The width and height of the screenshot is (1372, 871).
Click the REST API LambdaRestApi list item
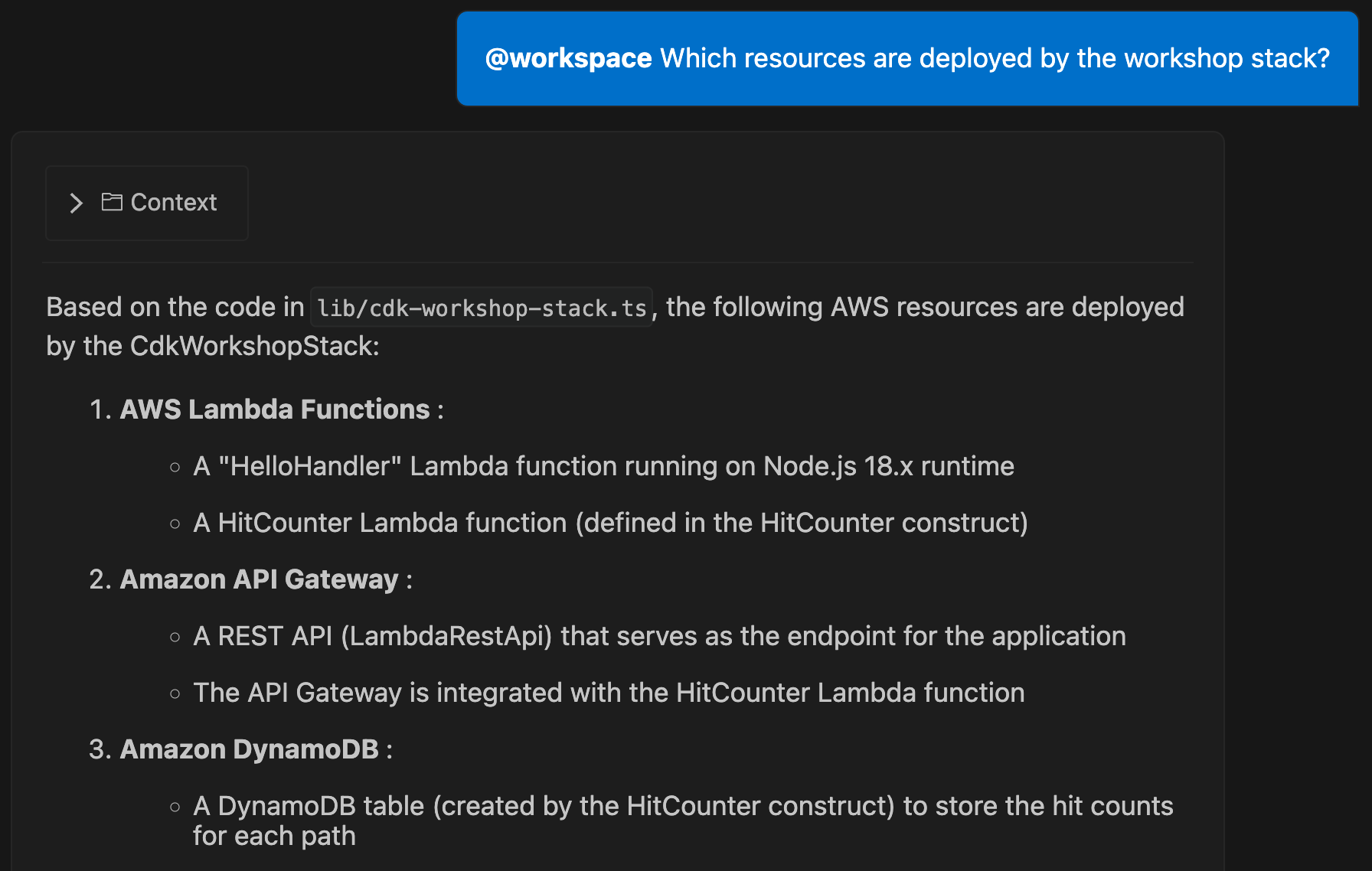659,635
